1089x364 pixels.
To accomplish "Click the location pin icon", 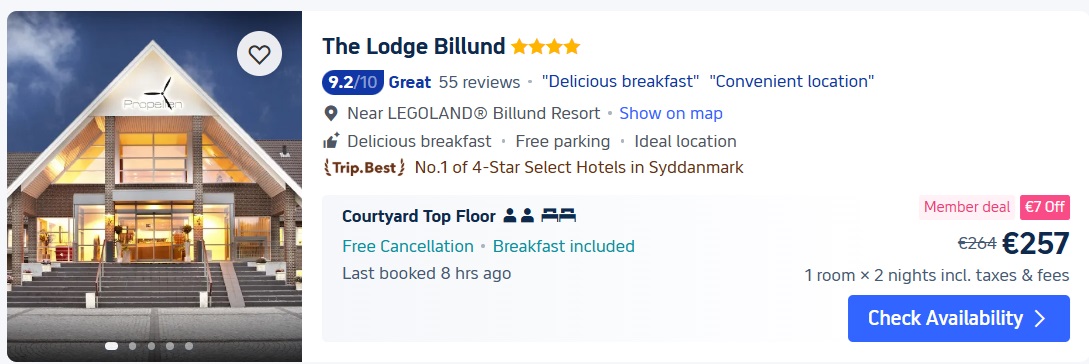I will coord(331,113).
